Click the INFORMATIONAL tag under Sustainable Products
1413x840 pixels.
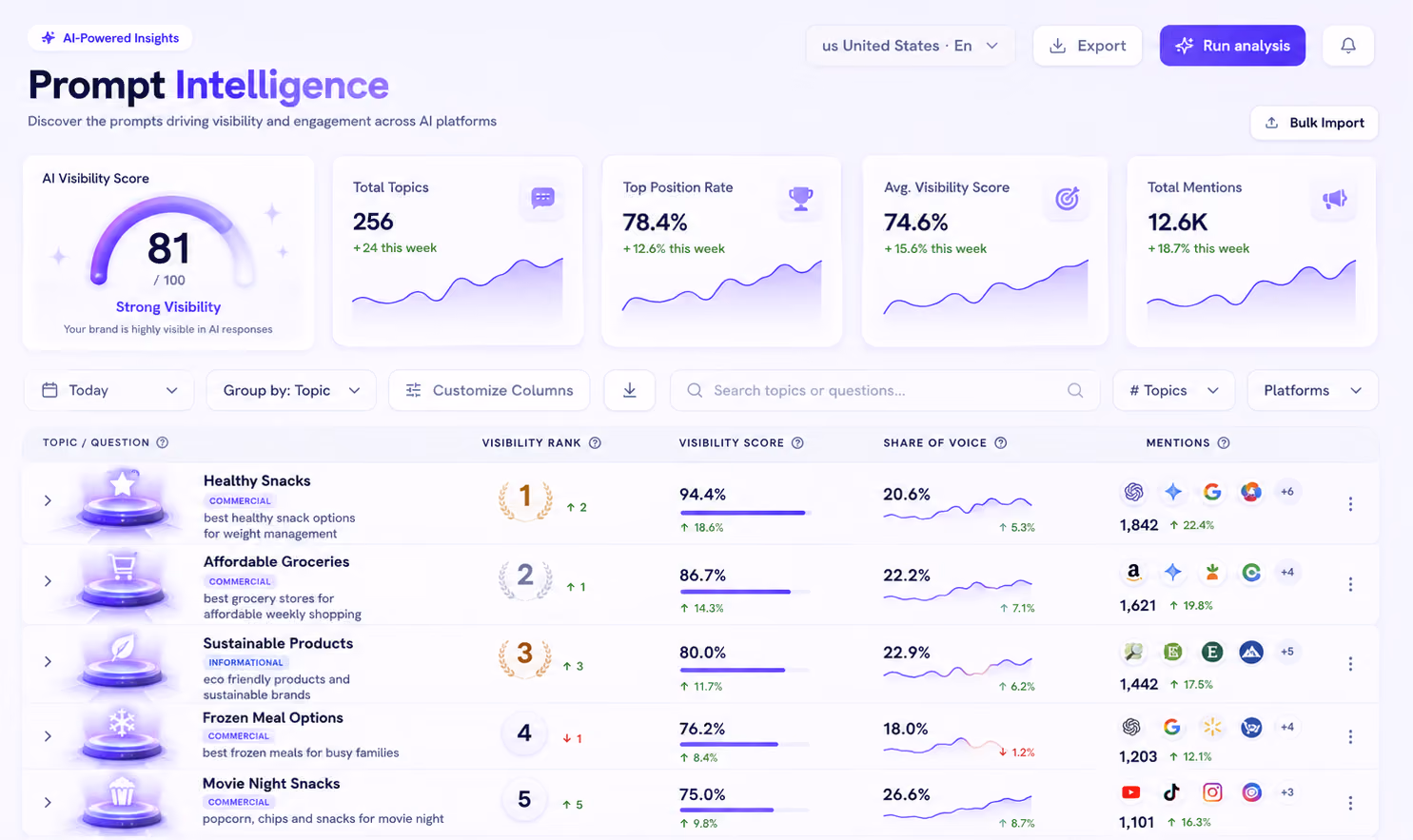(x=245, y=662)
